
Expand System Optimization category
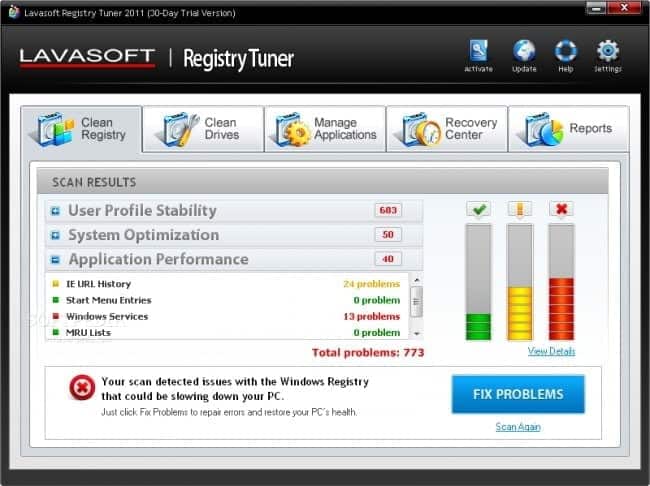click(55, 236)
